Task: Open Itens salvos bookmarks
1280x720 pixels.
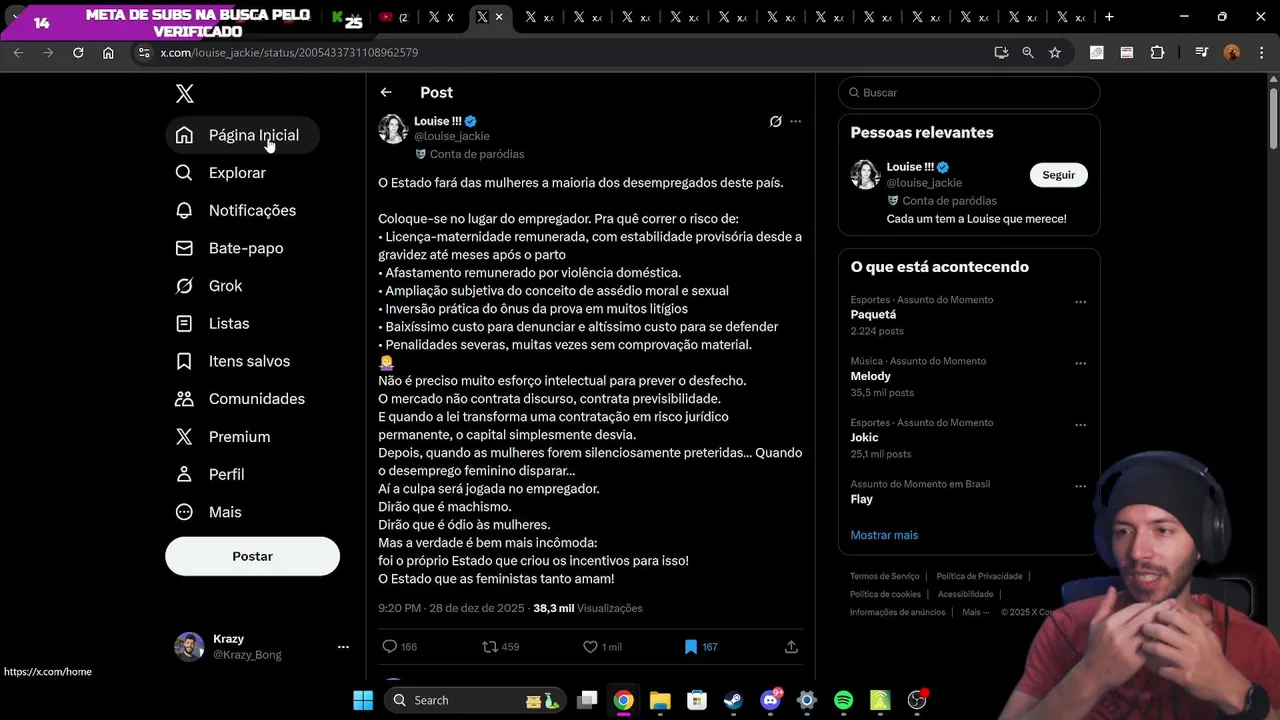Action: pyautogui.click(x=233, y=361)
